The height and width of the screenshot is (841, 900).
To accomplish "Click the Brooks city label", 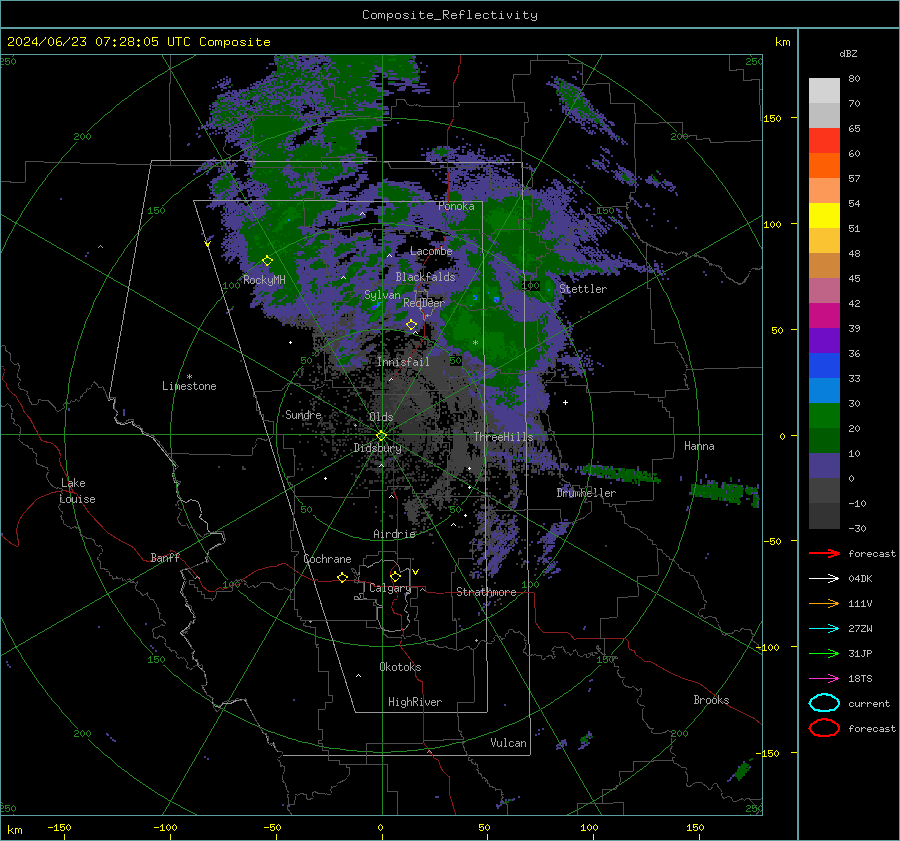I will click(x=711, y=700).
